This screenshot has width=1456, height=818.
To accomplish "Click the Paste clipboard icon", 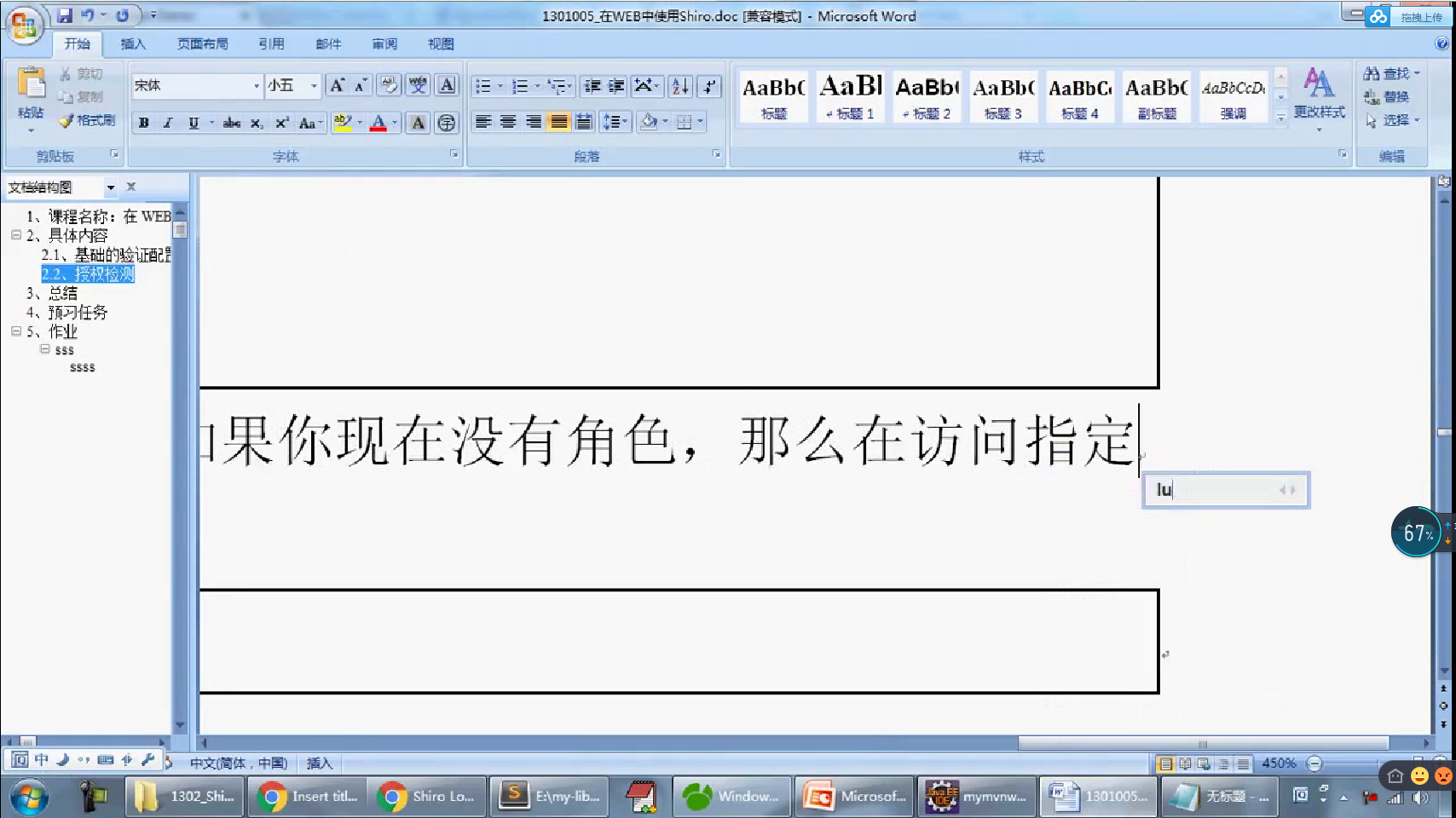I will [x=32, y=84].
